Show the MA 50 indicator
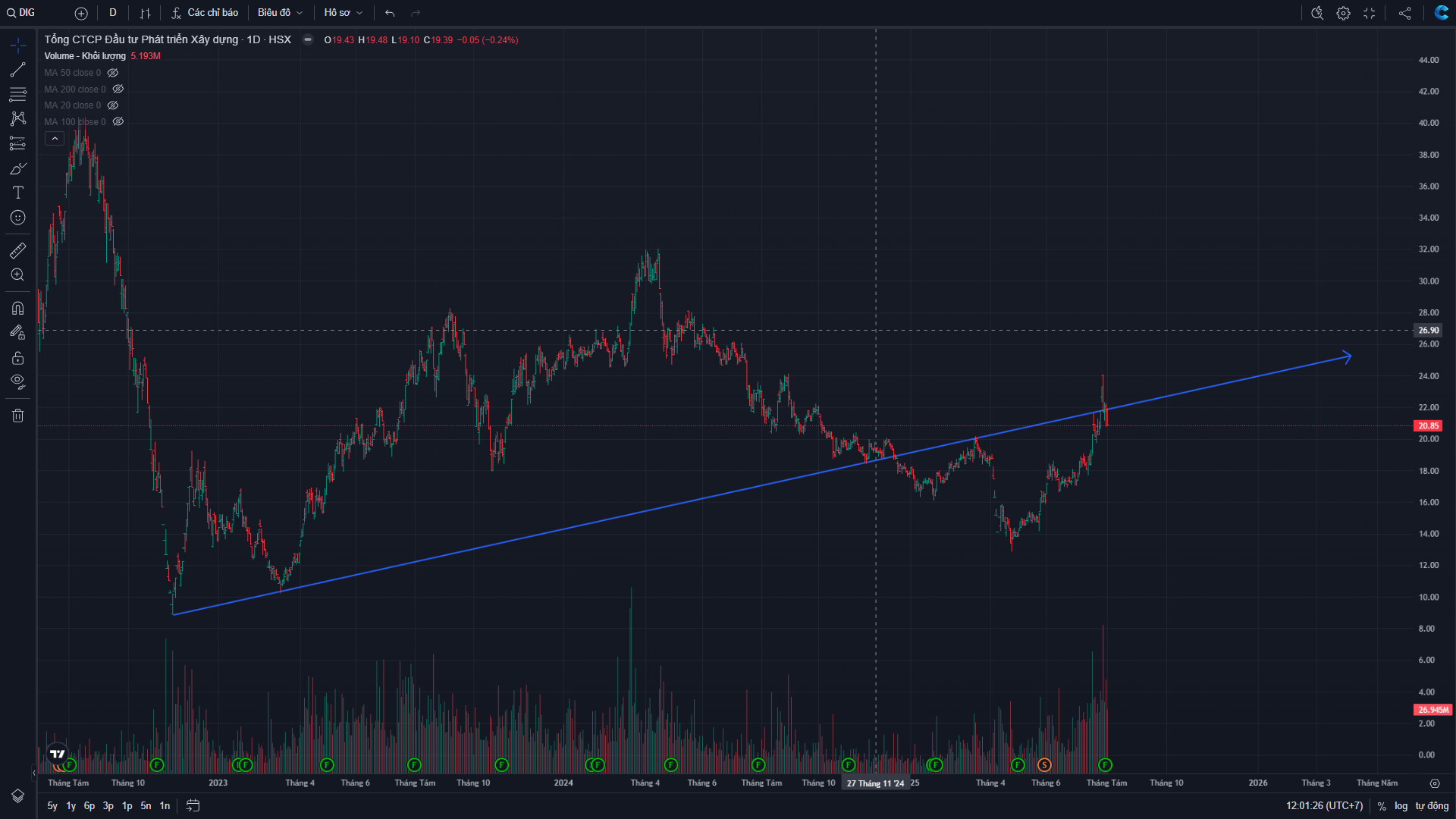Viewport: 1456px width, 819px height. click(x=113, y=73)
